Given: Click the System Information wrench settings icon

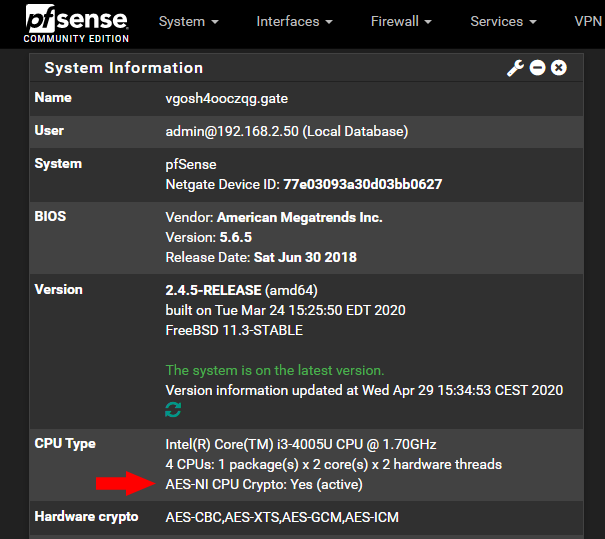Looking at the screenshot, I should tap(515, 68).
